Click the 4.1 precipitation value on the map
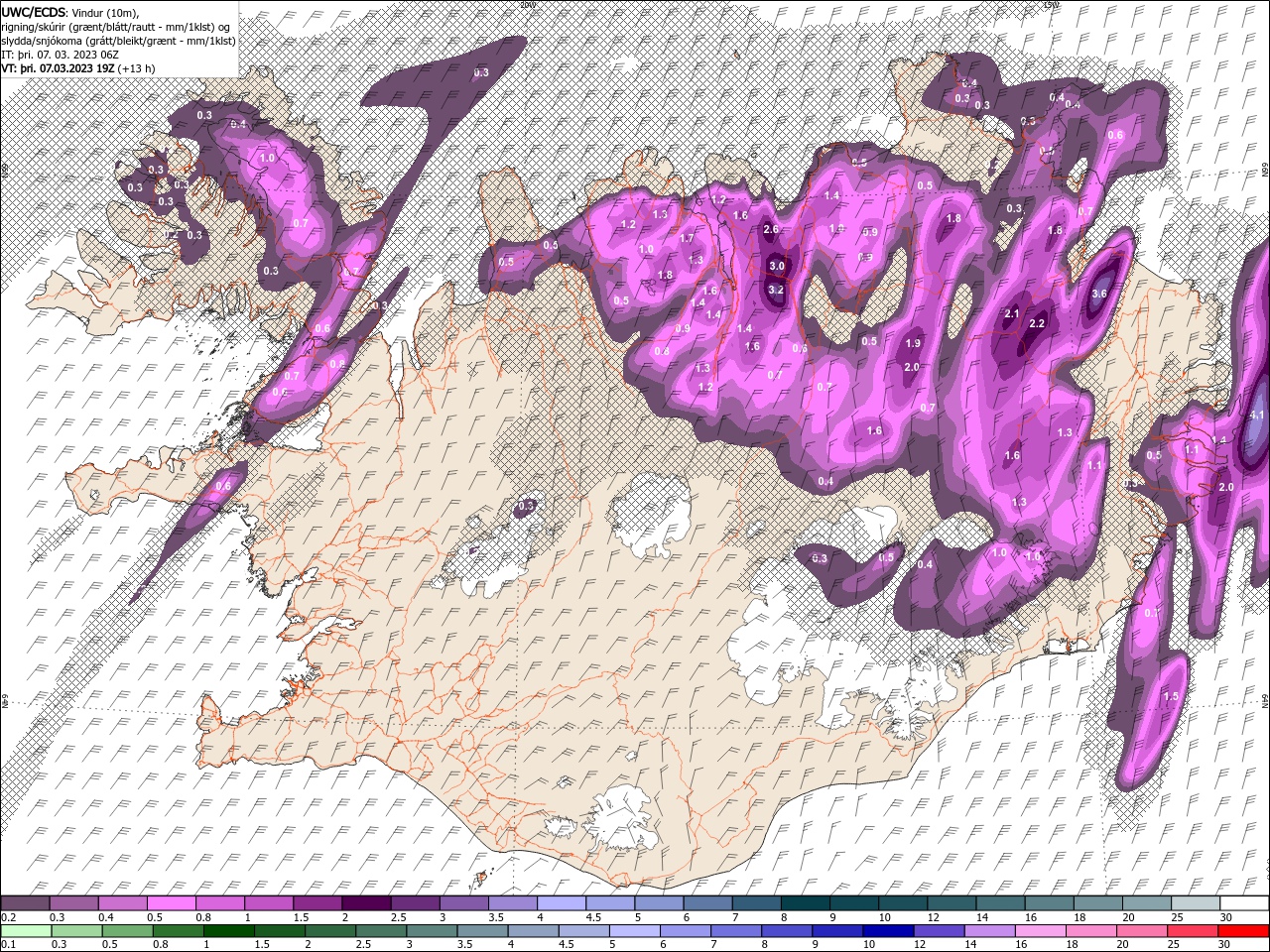This screenshot has width=1270, height=952. click(1257, 415)
